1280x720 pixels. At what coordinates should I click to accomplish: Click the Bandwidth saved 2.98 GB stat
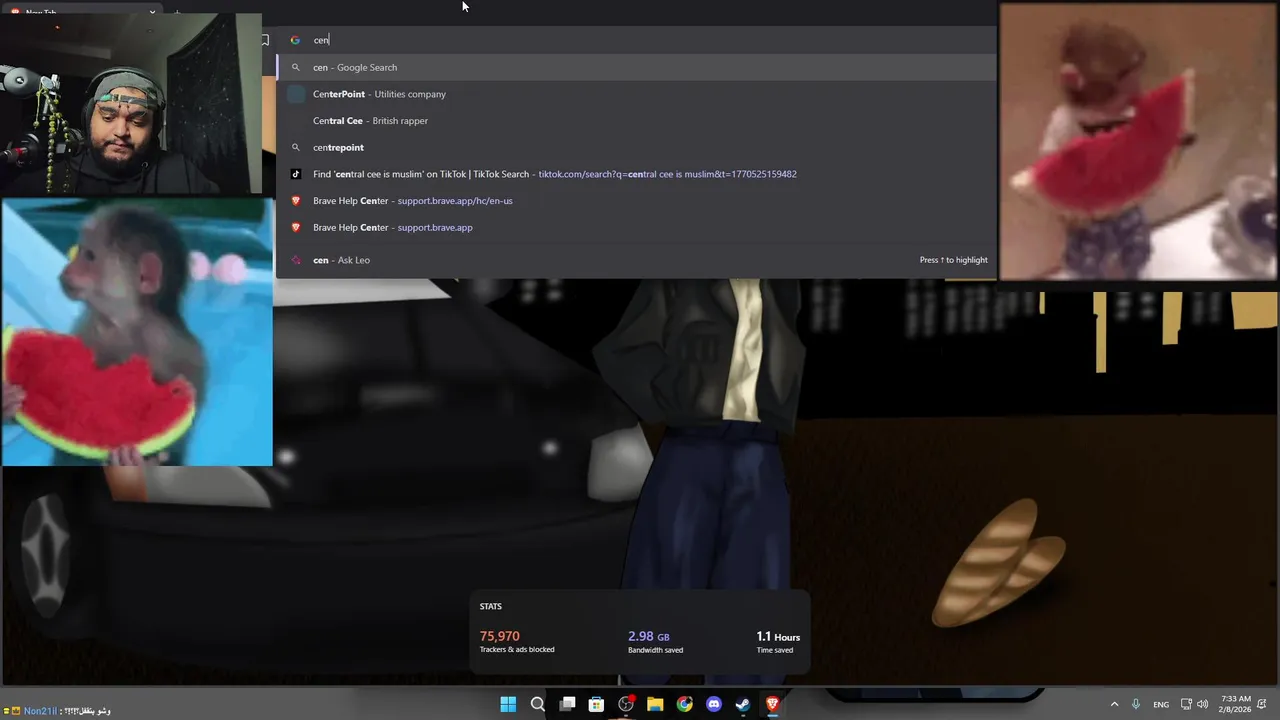click(655, 641)
